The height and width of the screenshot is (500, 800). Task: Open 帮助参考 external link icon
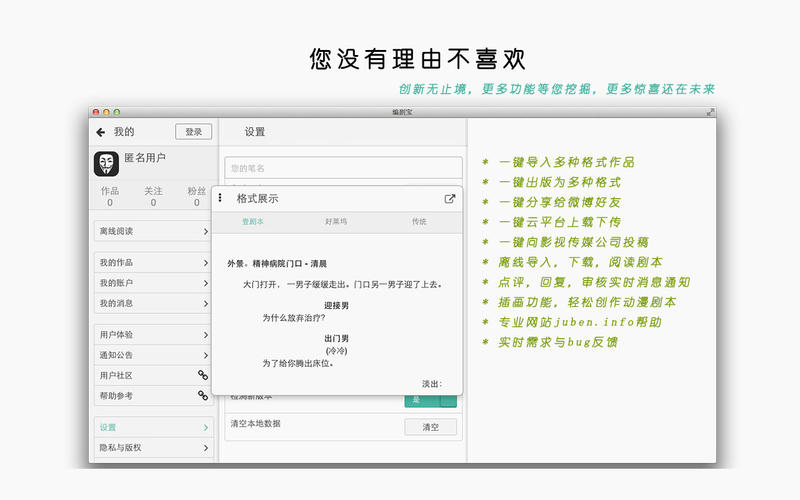[203, 395]
